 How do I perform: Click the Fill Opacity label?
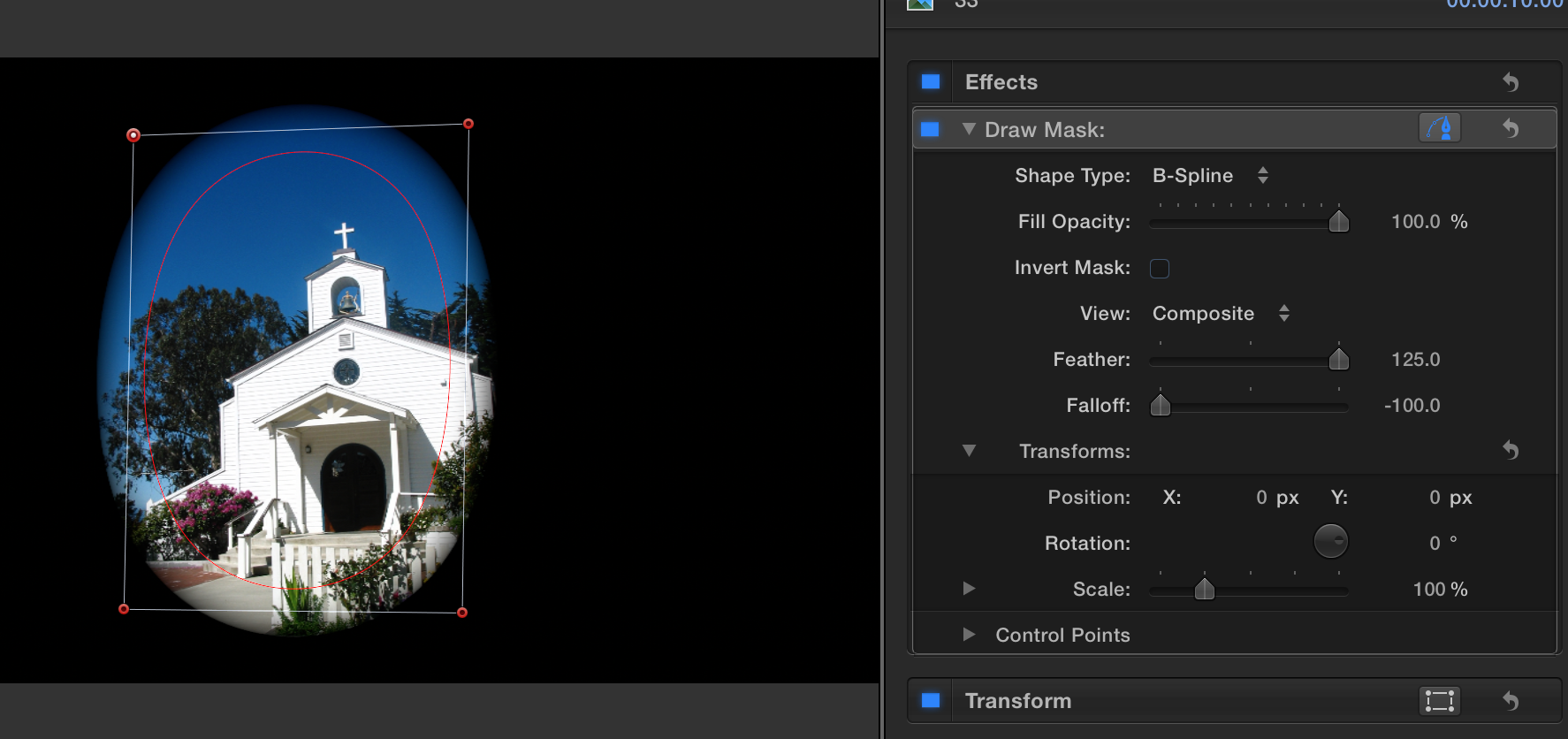coord(1075,222)
